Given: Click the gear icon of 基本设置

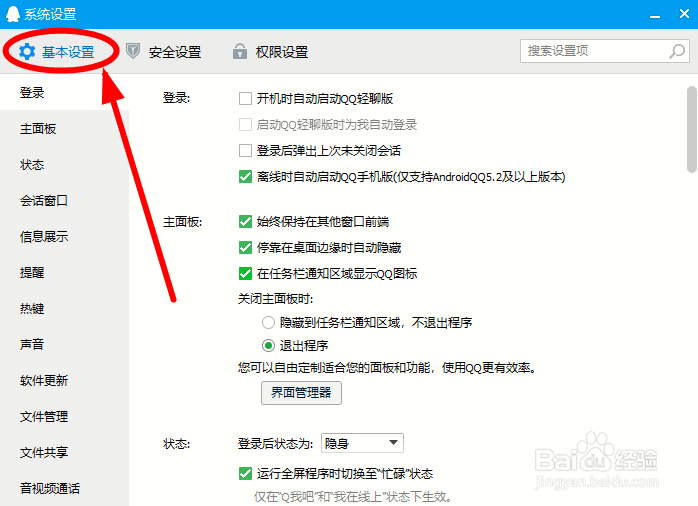Looking at the screenshot, I should pos(27,52).
